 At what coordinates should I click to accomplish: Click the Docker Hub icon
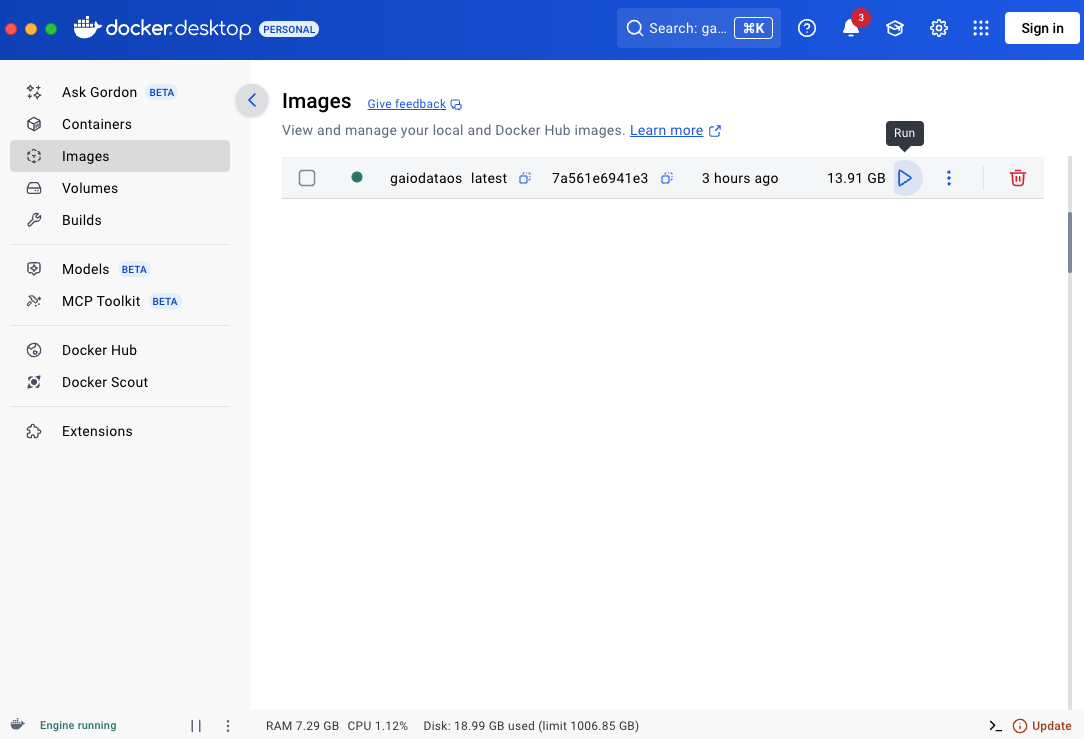pos(34,350)
